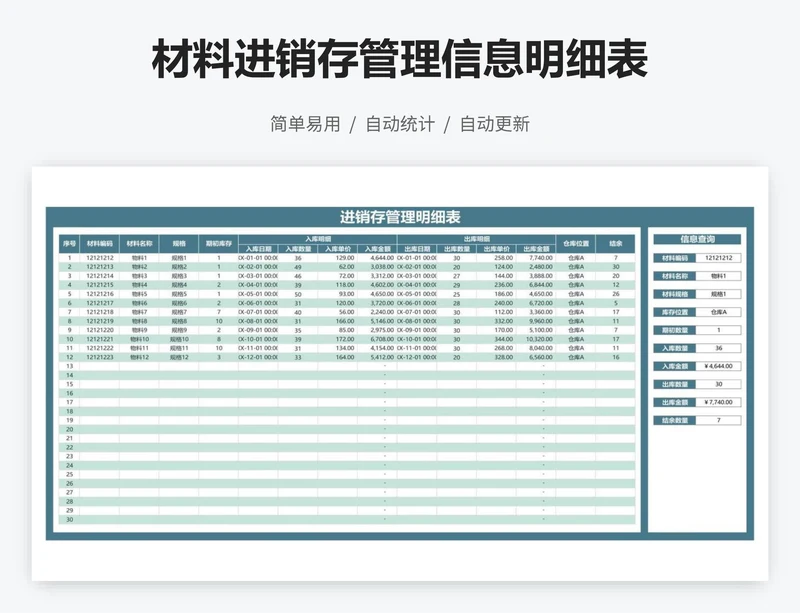
Task: Click the 材料名称 column header
Action: 139,243
